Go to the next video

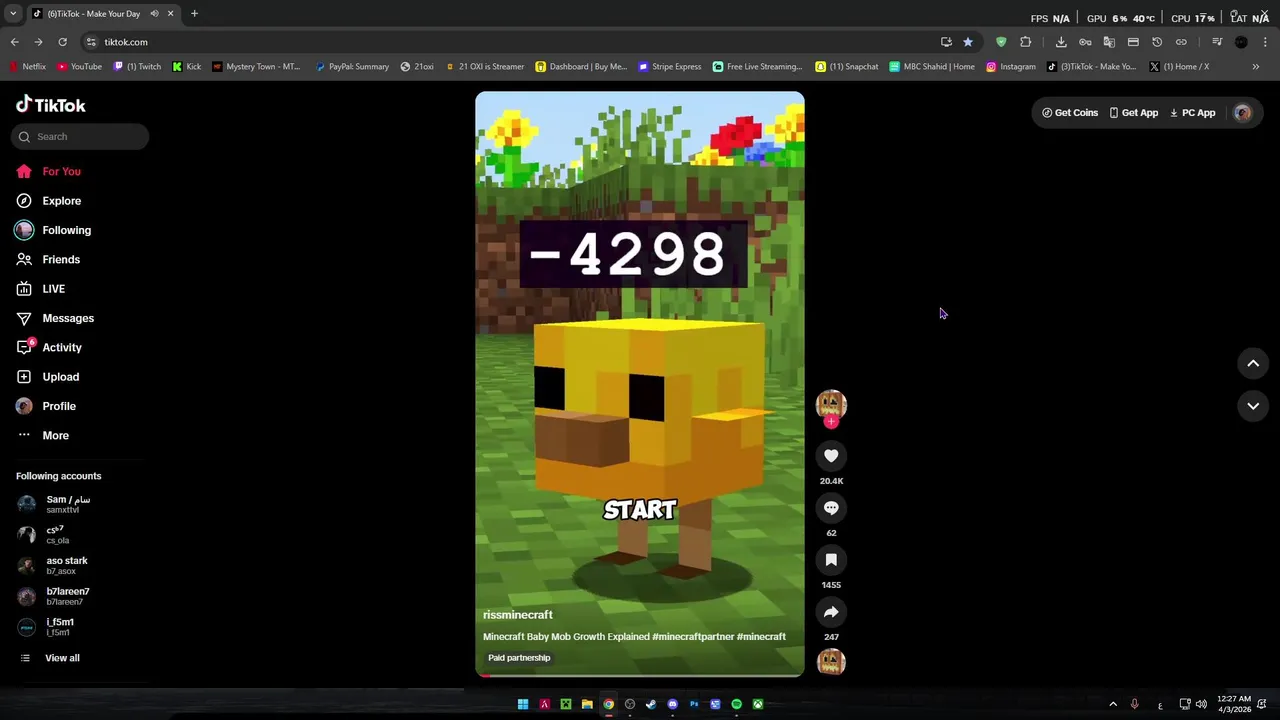(1253, 406)
